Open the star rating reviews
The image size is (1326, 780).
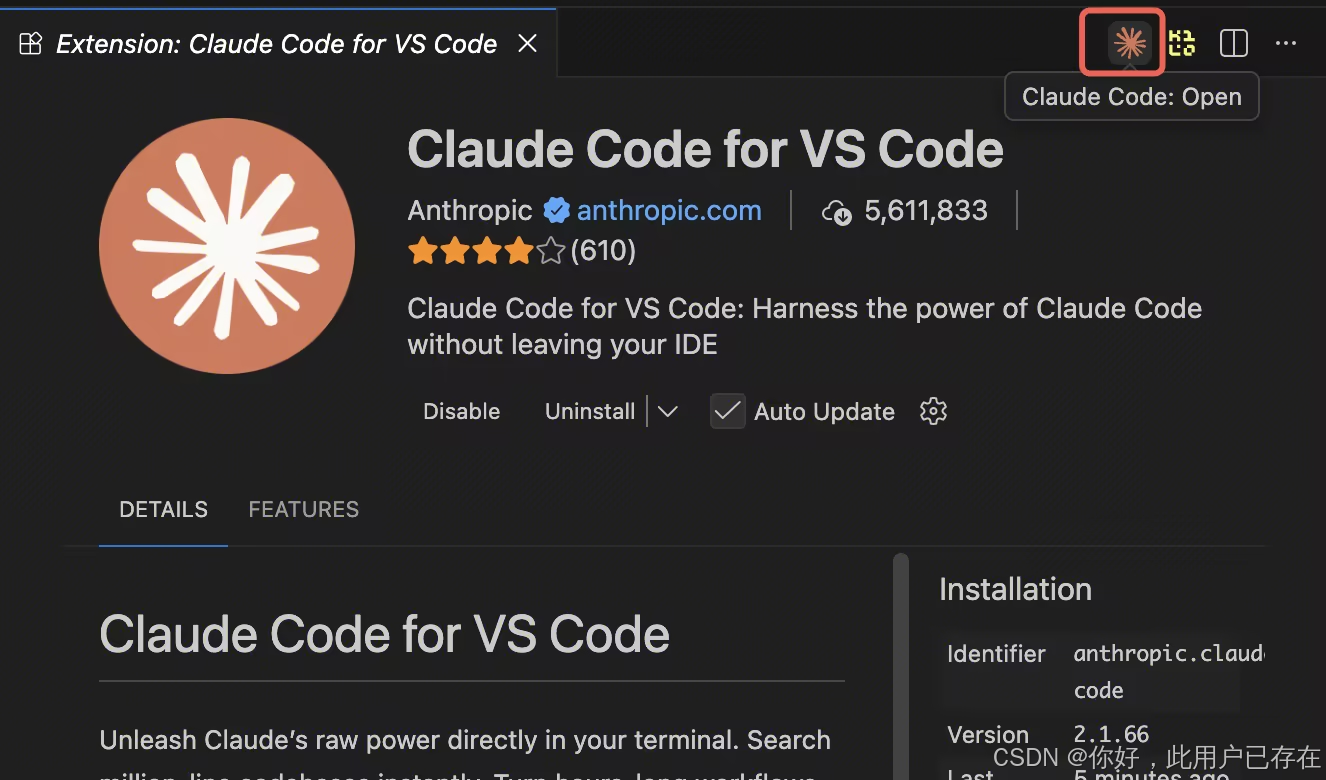487,250
